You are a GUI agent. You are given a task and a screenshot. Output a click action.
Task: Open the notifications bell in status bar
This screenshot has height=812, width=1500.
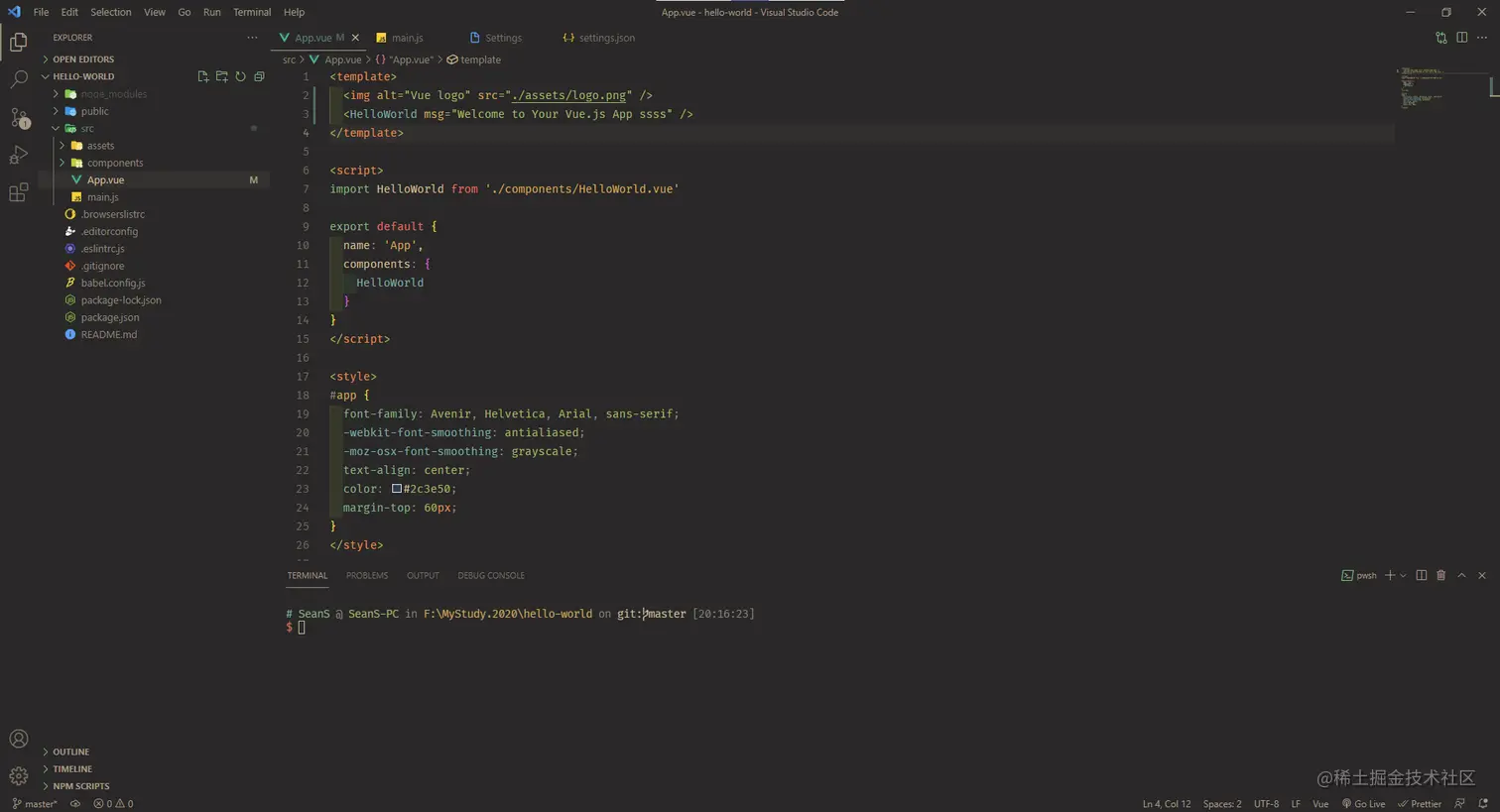[1483, 804]
